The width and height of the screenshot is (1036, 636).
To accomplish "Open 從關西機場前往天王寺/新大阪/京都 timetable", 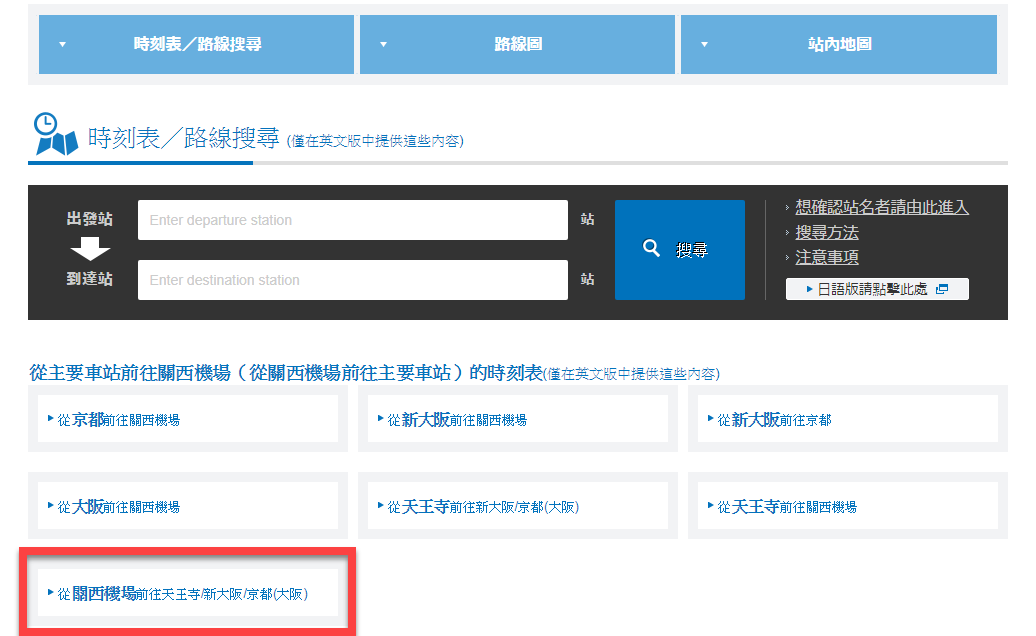I will pyautogui.click(x=188, y=594).
